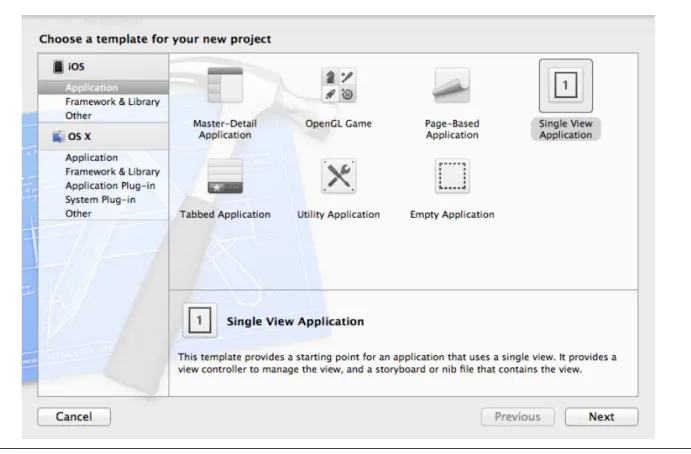Click Single View icon in description pane

tap(200, 320)
